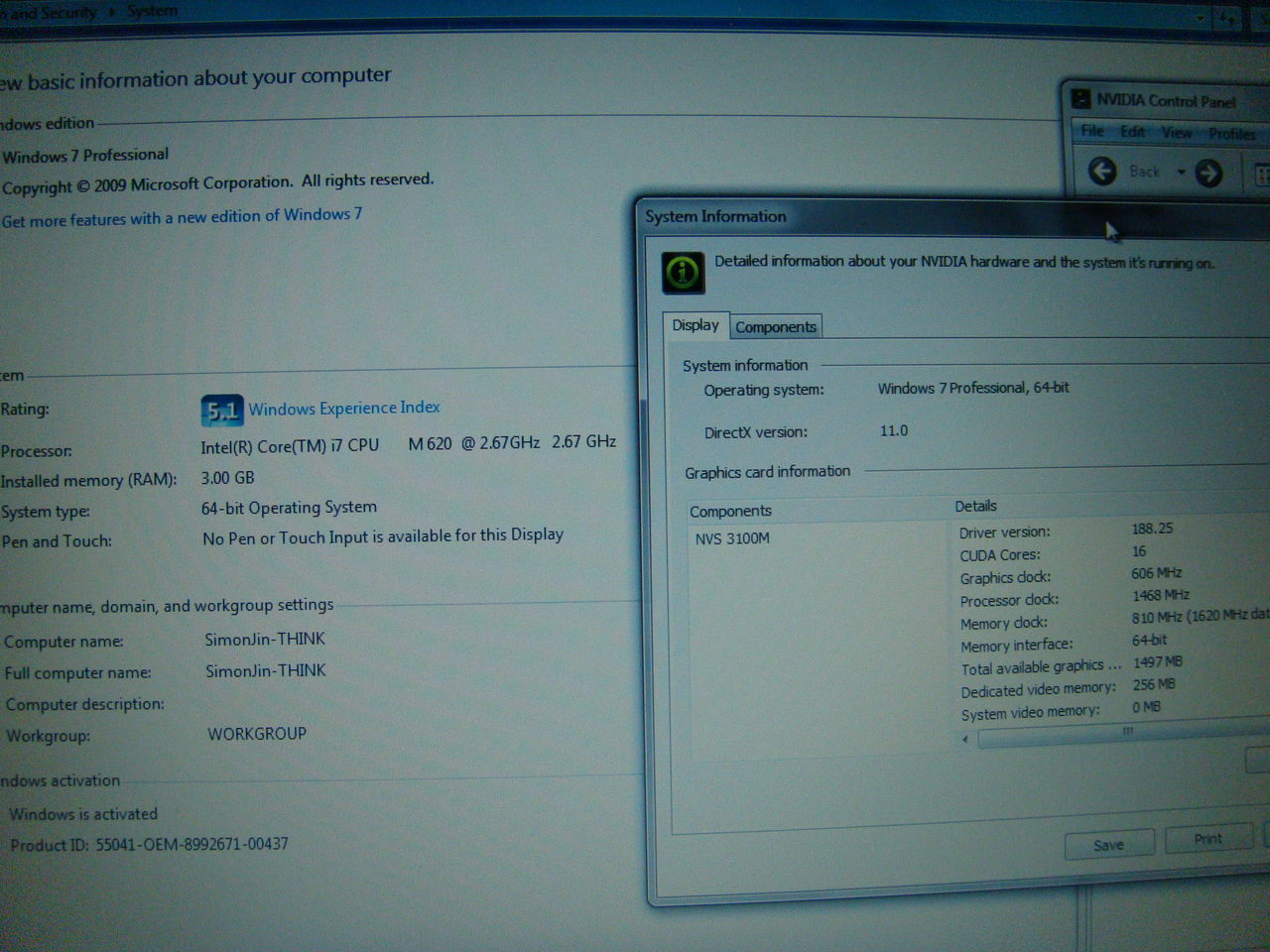This screenshot has height=952, width=1270.
Task: Select NVS 3100M in the Components list
Action: pyautogui.click(x=732, y=538)
